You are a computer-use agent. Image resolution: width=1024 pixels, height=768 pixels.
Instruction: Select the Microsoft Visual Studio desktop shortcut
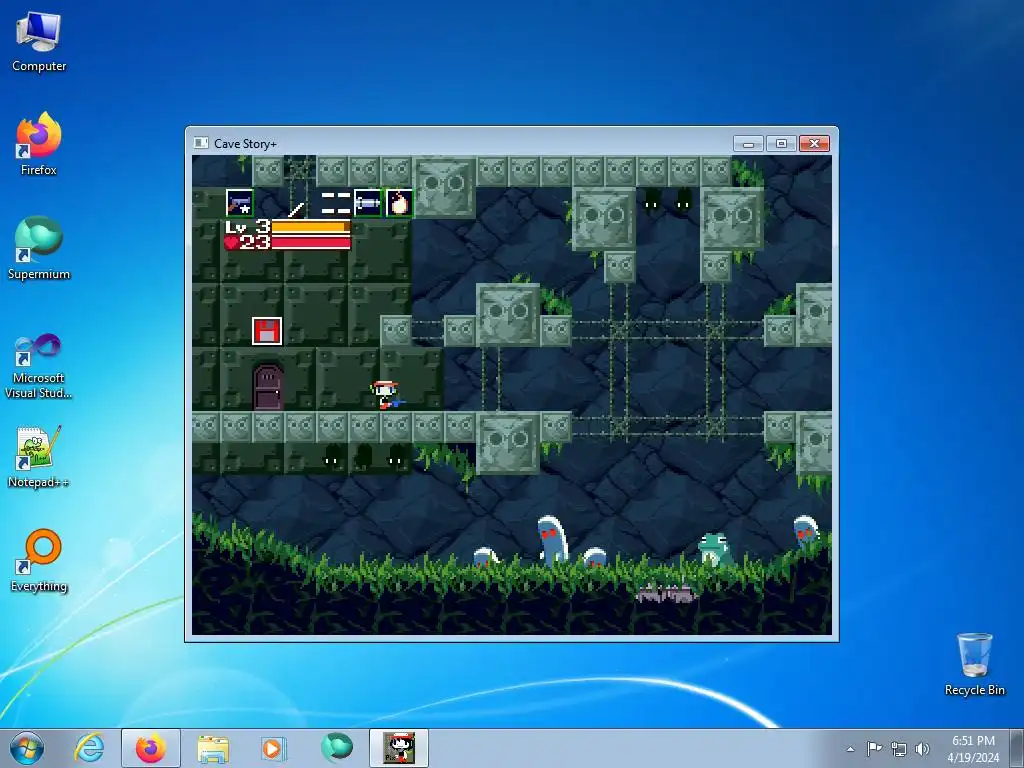coord(39,366)
